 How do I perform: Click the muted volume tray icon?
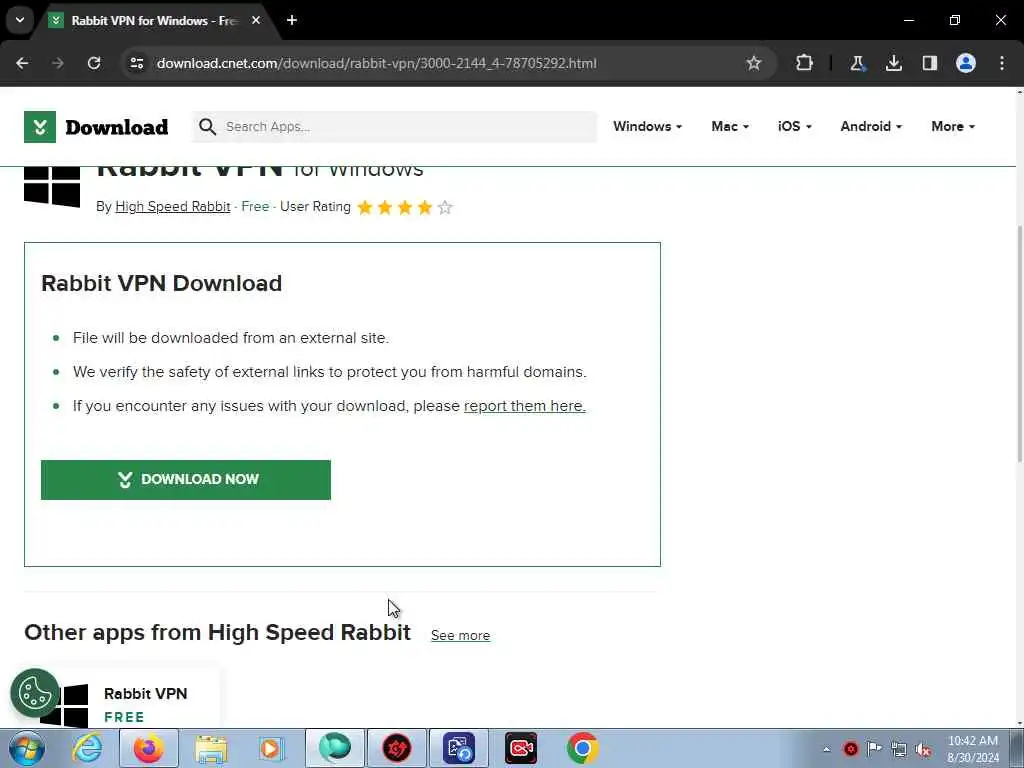point(923,749)
